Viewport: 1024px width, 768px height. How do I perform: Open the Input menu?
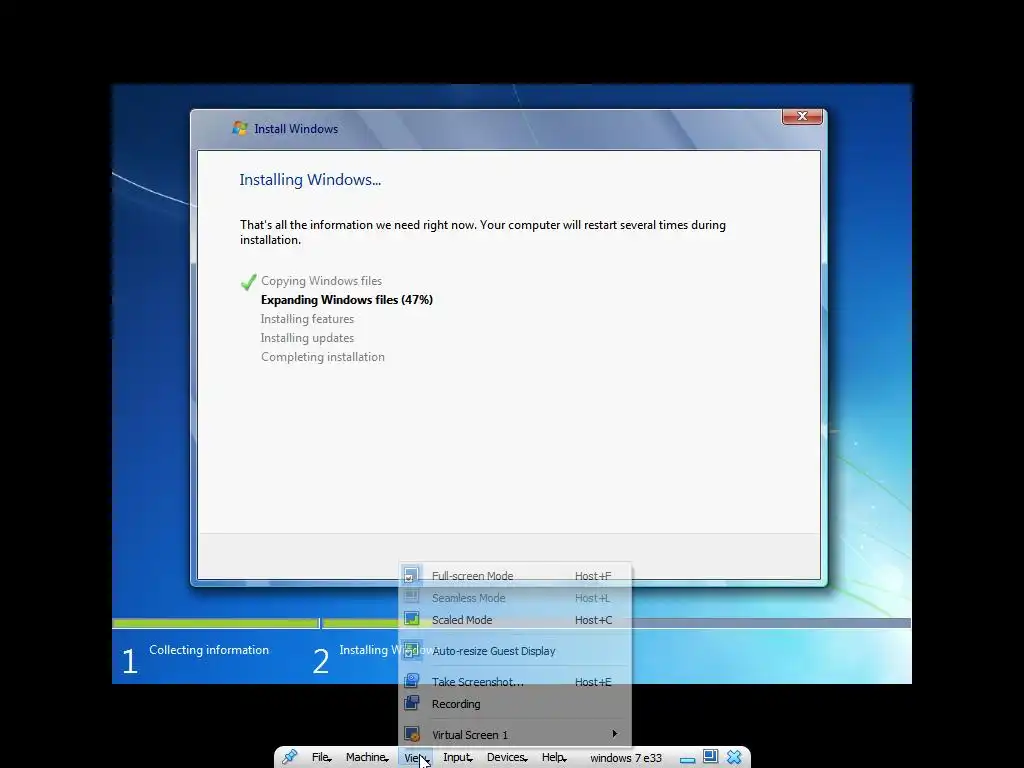[x=457, y=758]
